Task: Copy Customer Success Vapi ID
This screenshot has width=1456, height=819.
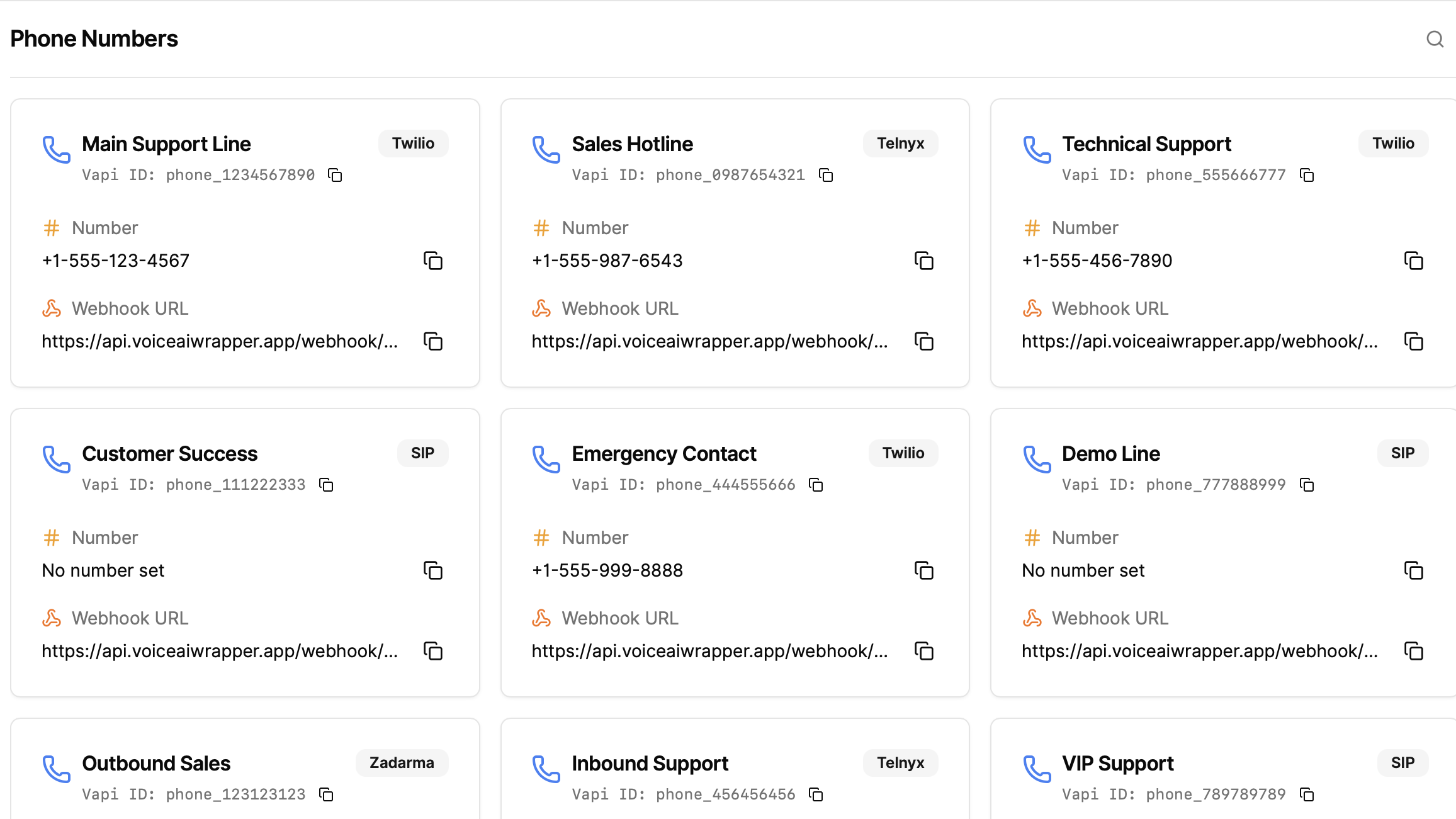Action: coord(326,485)
